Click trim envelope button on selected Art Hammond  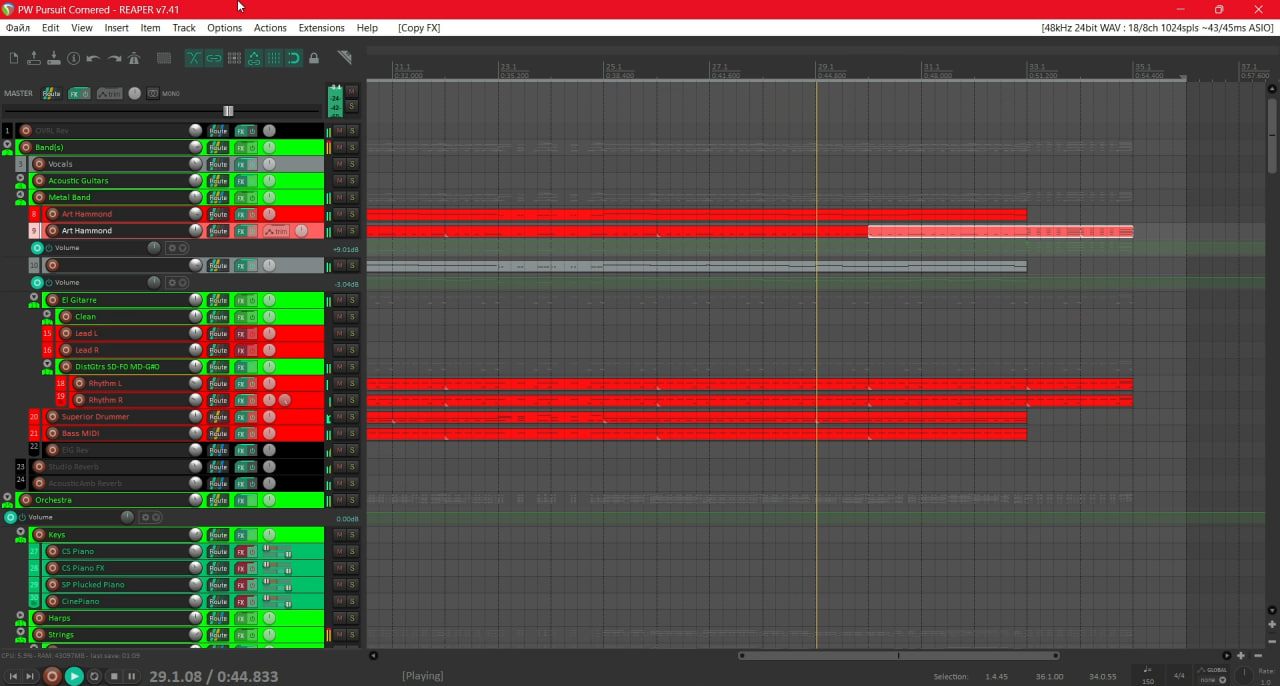point(276,231)
